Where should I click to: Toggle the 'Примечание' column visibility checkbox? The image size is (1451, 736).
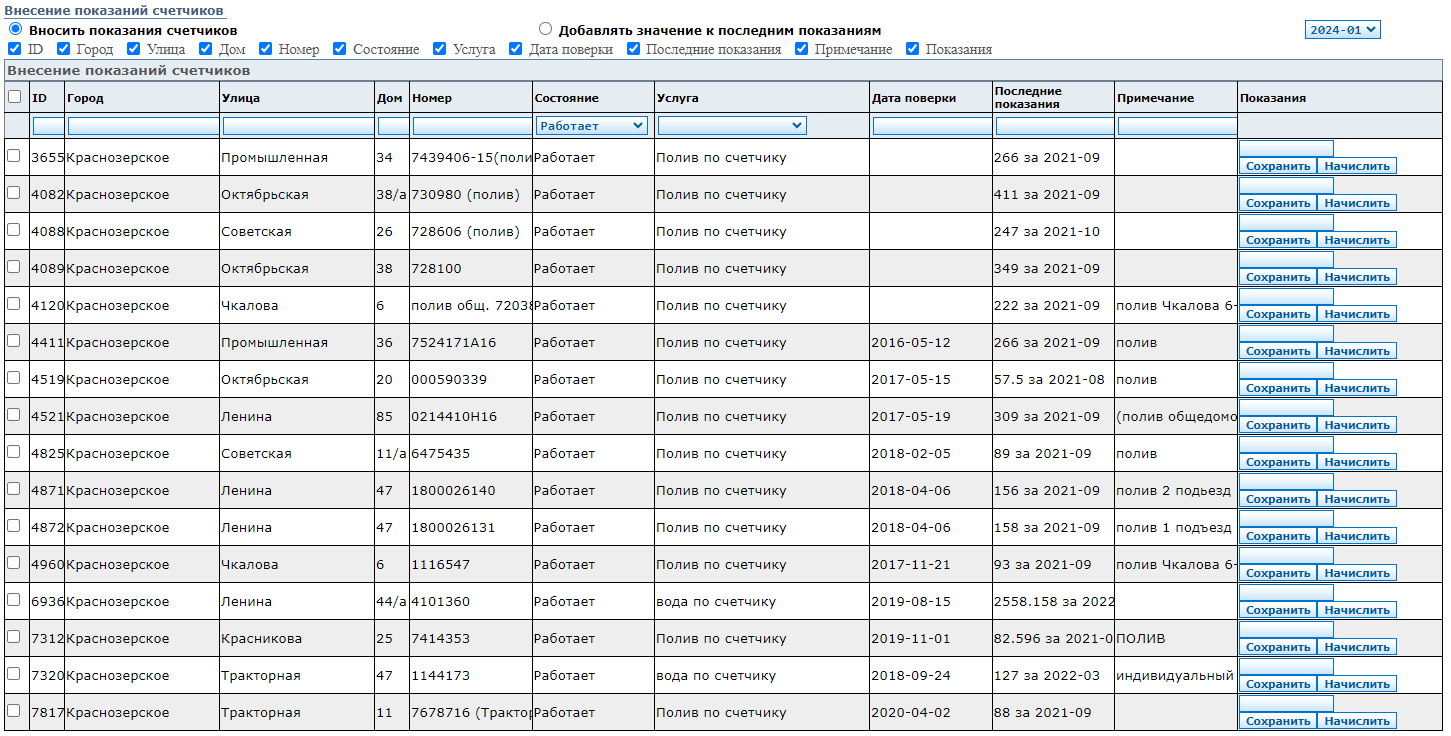[801, 48]
